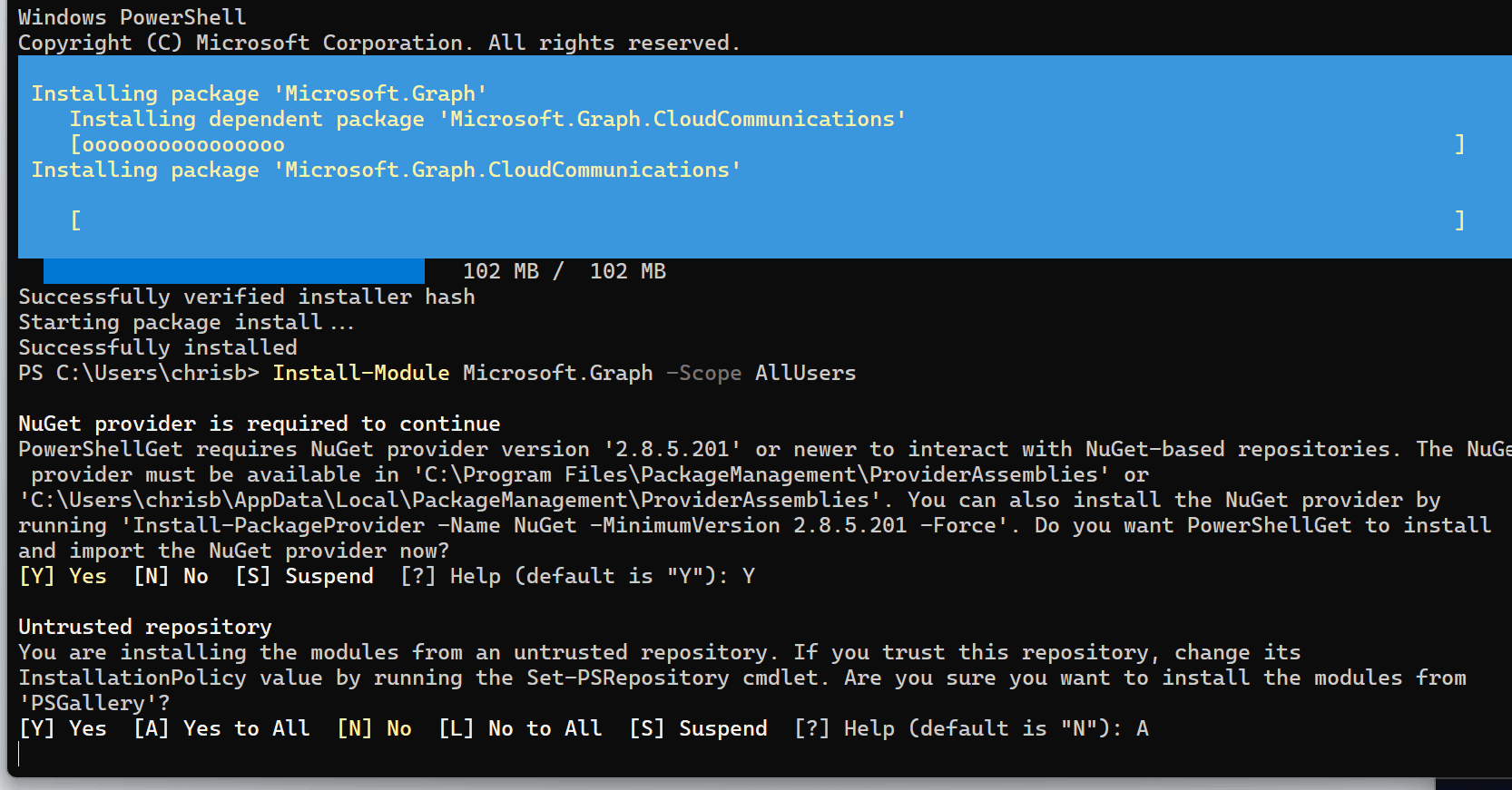Click the 'PS C:\Users\chrisb>' prompt
Image resolution: width=1512 pixels, height=790 pixels.
[x=139, y=373]
